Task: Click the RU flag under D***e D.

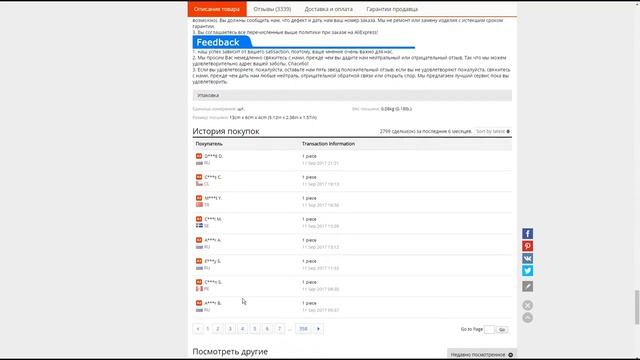Action: pos(199,163)
